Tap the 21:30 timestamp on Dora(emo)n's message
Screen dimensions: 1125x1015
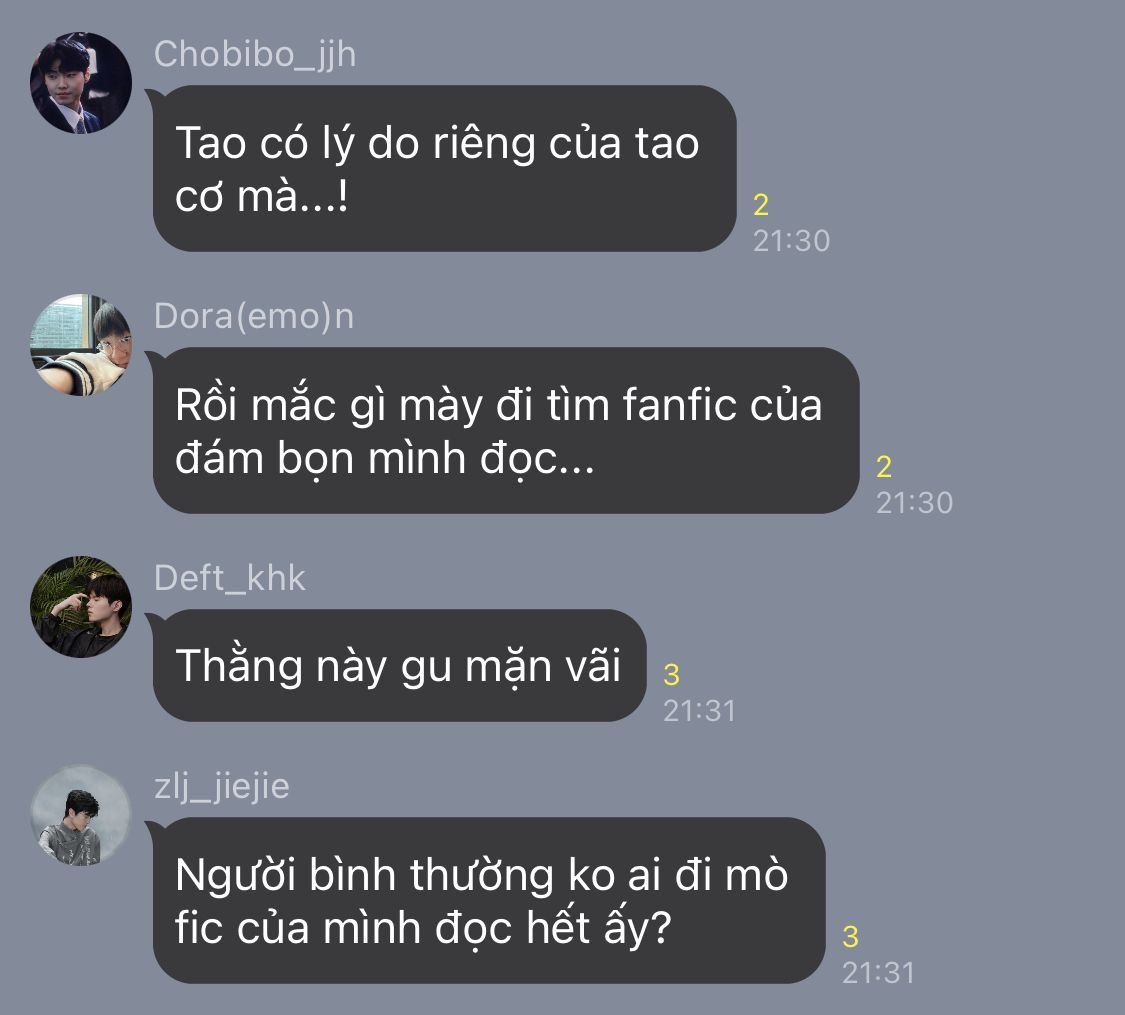point(914,503)
